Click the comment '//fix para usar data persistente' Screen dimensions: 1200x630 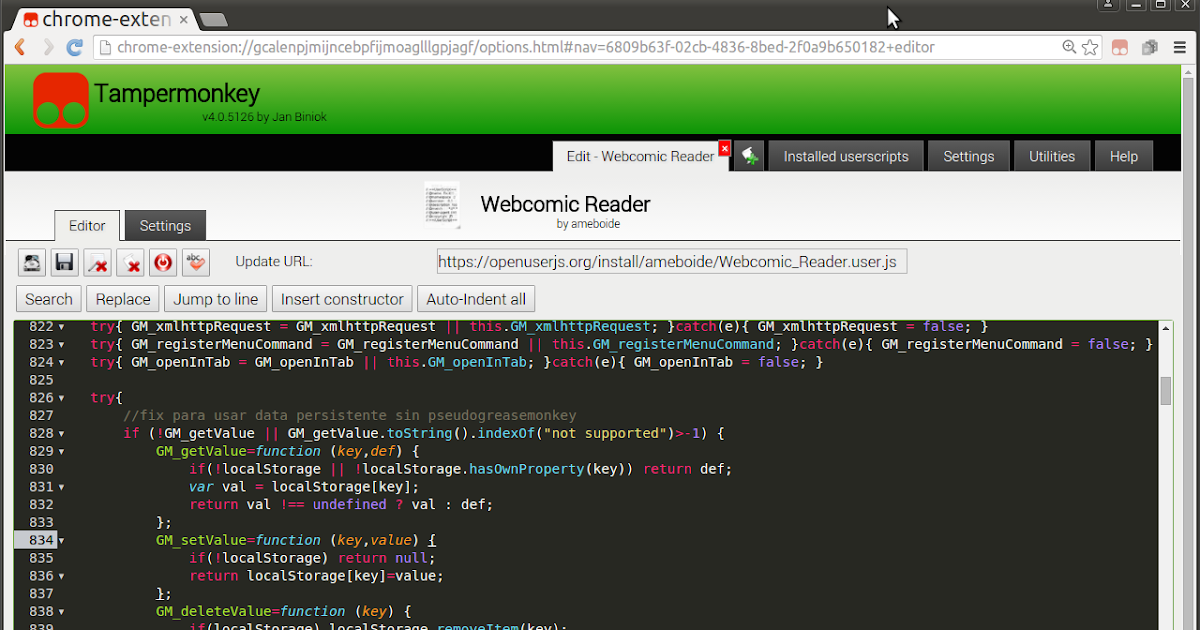(350, 416)
